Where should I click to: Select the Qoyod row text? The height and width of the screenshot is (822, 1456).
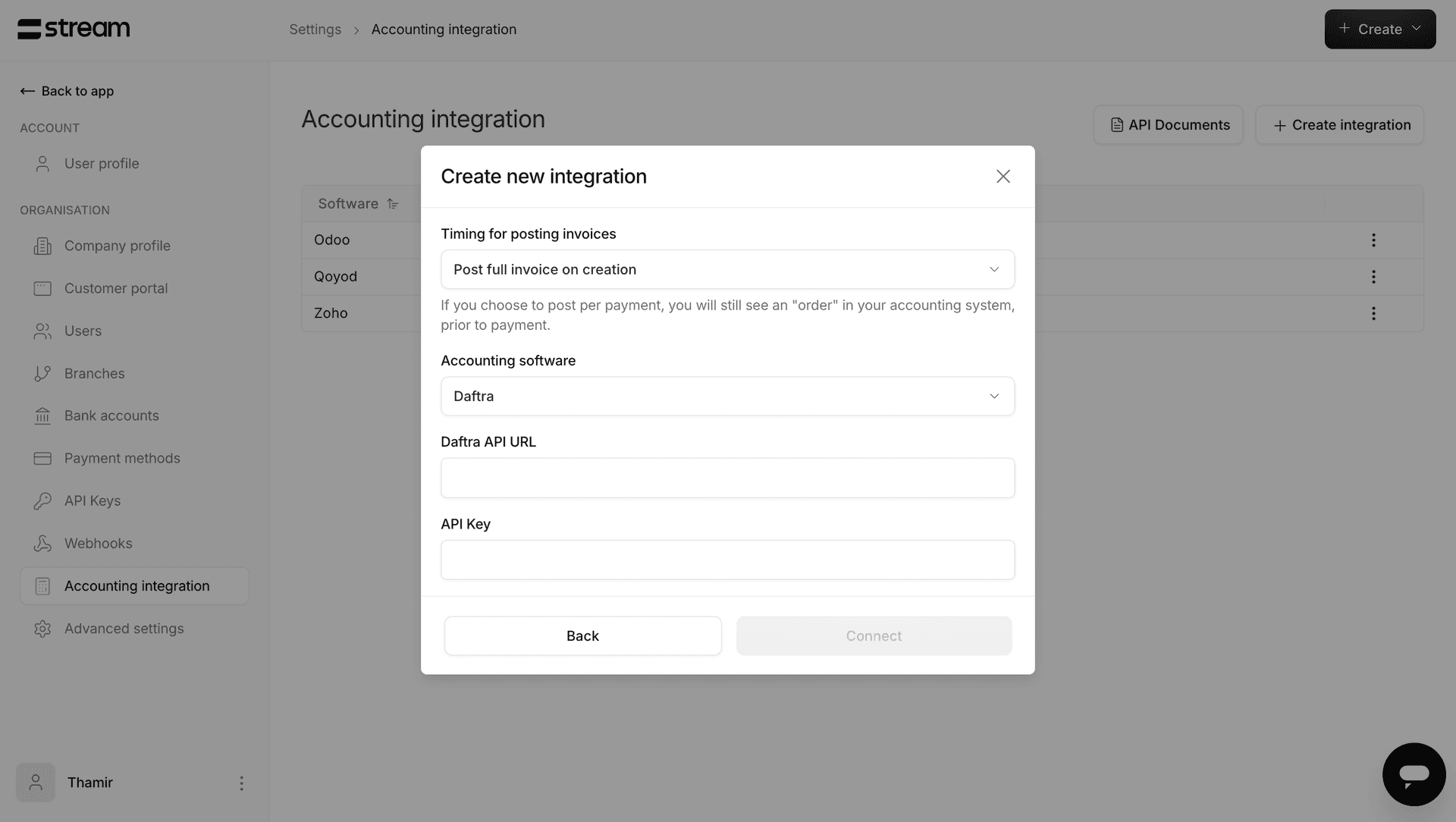click(x=335, y=277)
